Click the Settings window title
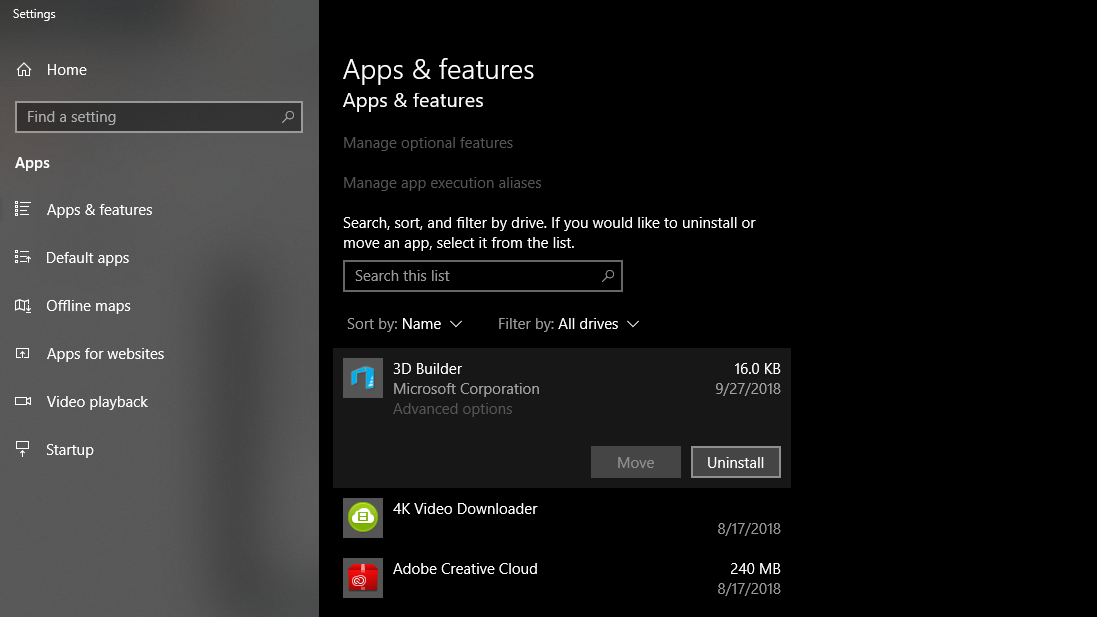The image size is (1097, 617). pos(34,14)
